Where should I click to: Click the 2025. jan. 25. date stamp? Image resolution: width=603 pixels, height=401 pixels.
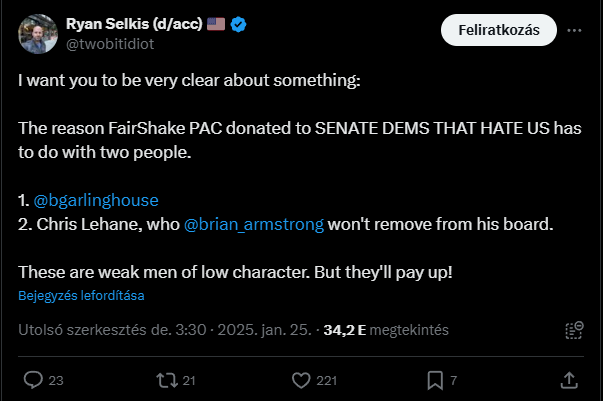(268, 330)
